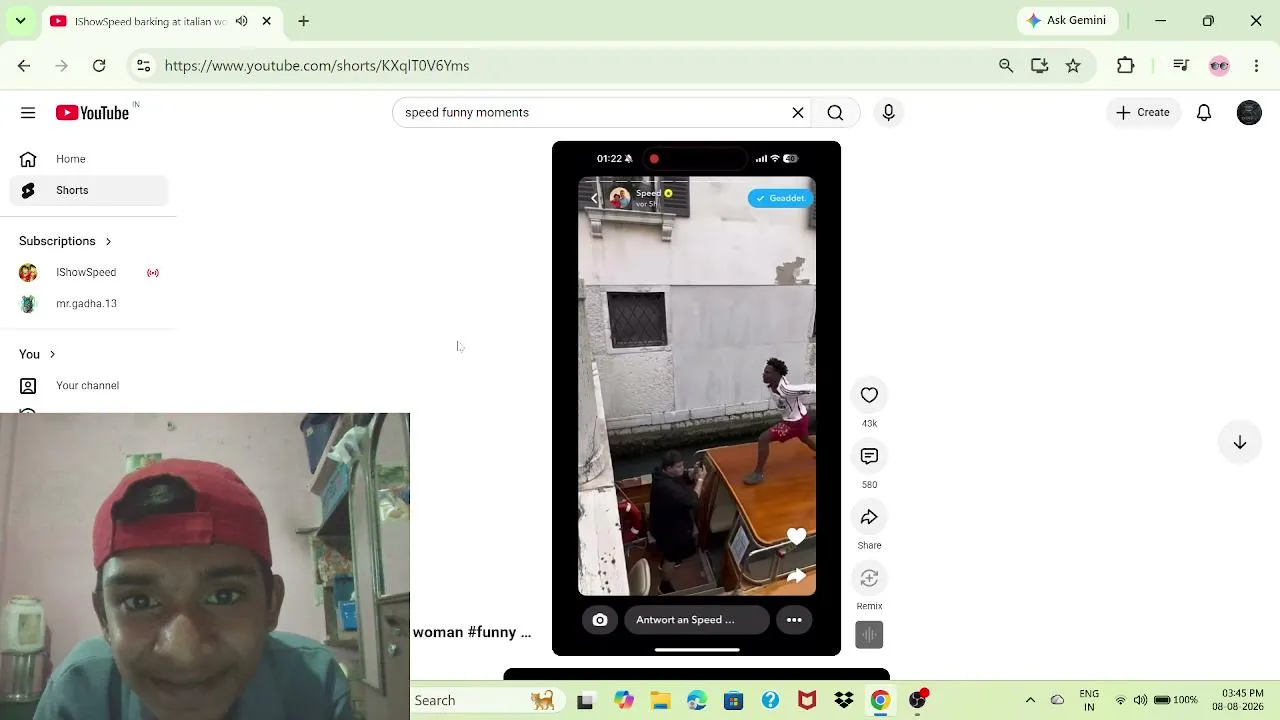Open the Chrome profile avatar
The image size is (1280, 720).
pyautogui.click(x=1219, y=66)
